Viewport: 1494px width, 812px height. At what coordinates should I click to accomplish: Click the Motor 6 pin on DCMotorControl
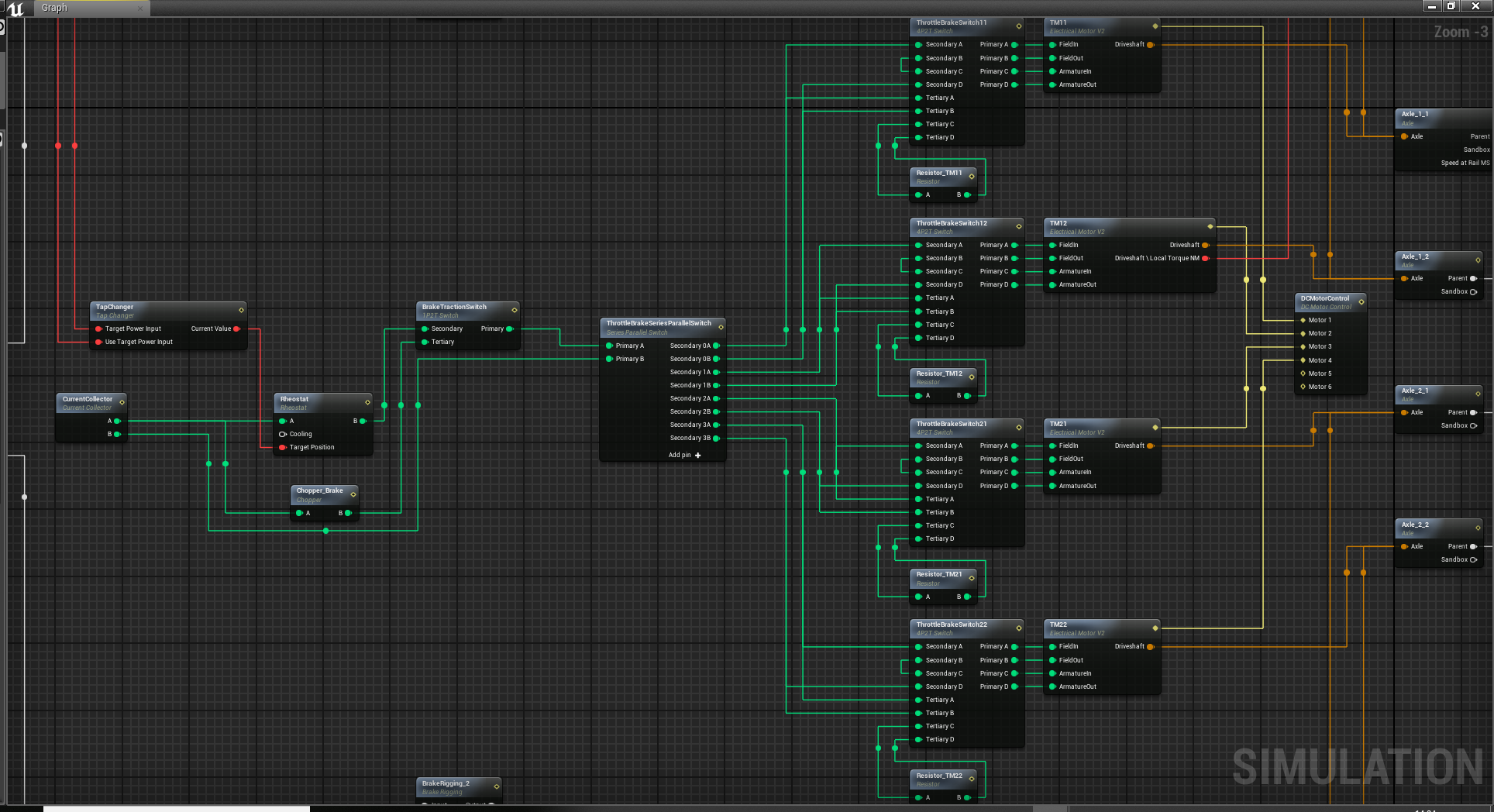[1303, 387]
